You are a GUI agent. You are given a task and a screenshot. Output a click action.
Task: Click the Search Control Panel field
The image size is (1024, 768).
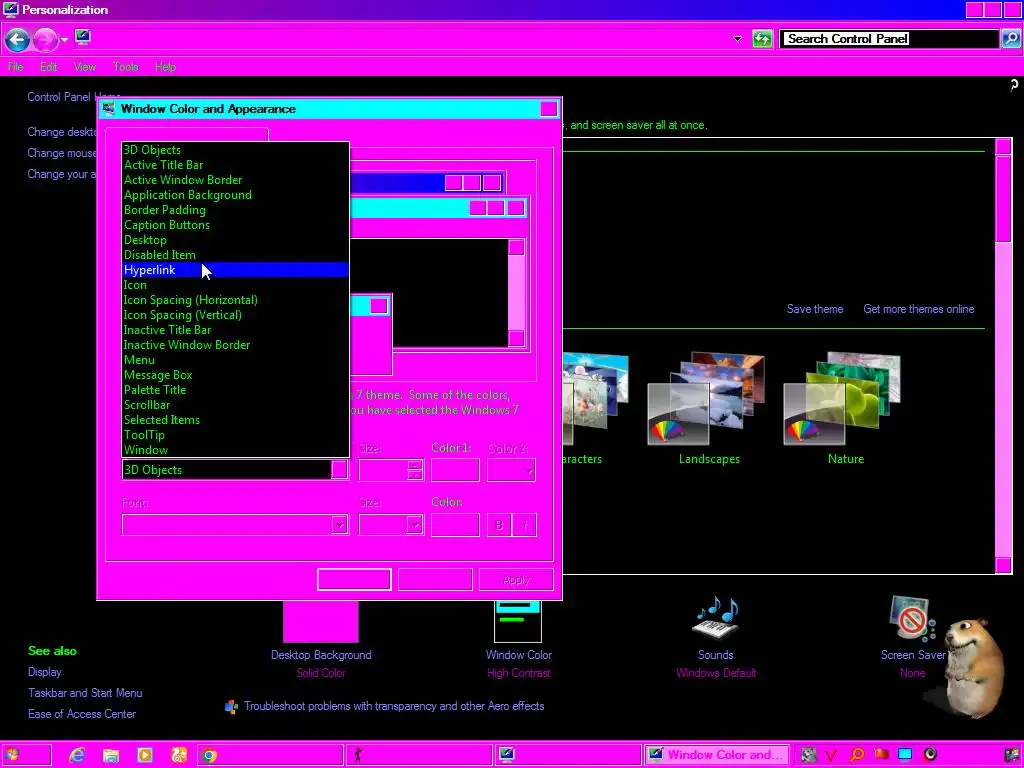889,39
